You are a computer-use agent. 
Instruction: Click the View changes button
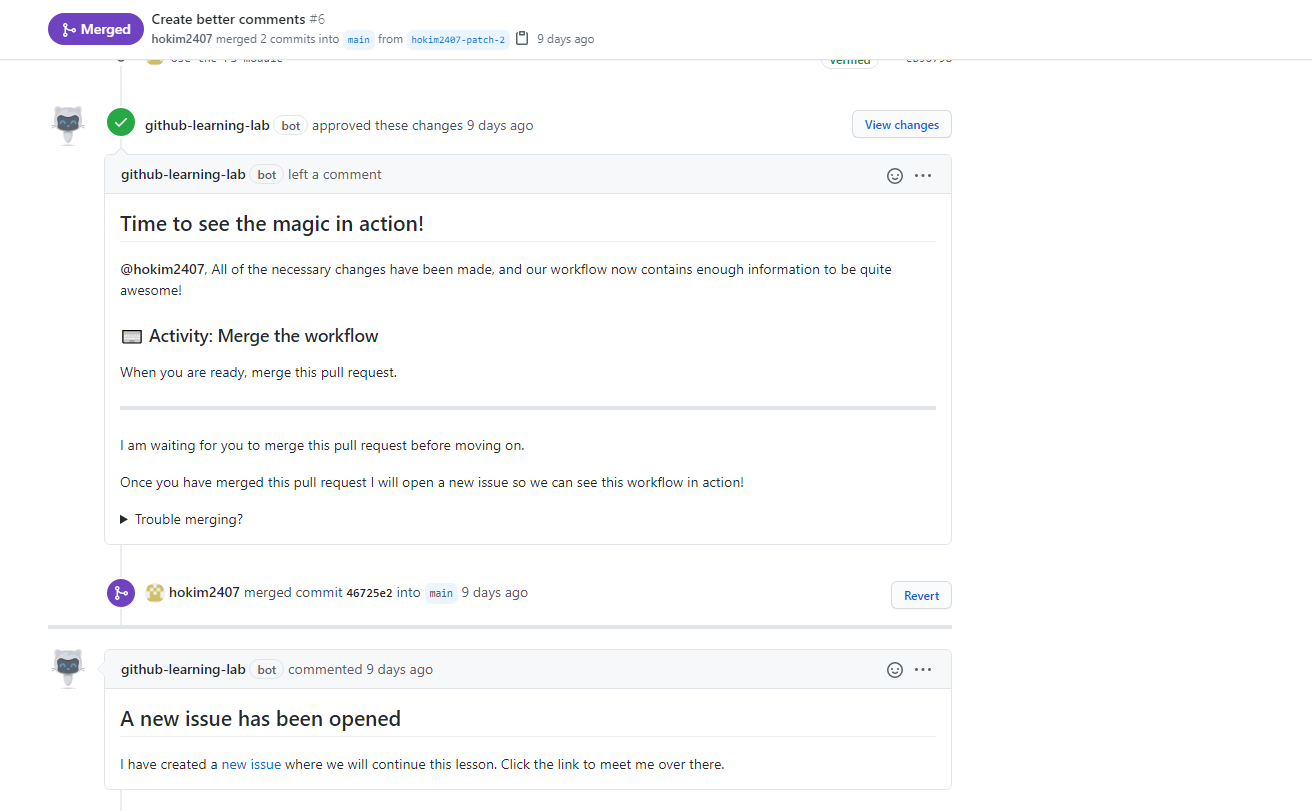[x=901, y=125]
